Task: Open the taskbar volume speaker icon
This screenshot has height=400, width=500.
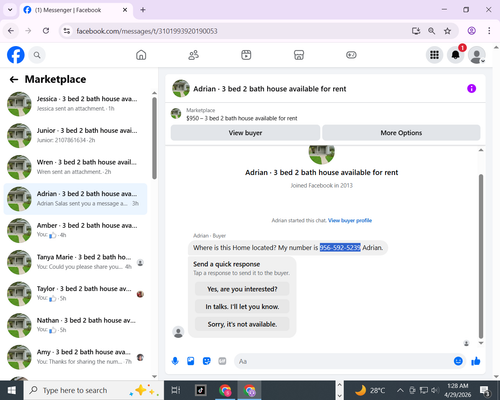Action: point(435,390)
